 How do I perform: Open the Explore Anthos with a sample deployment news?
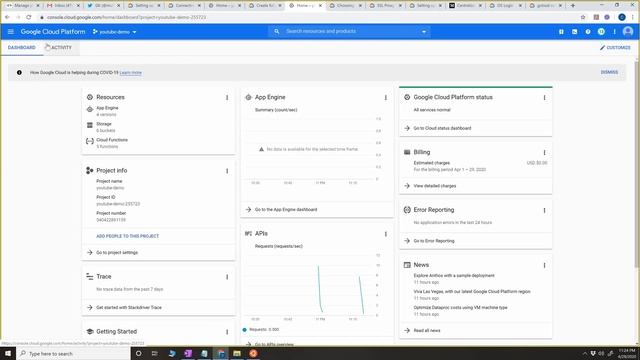tap(454, 276)
